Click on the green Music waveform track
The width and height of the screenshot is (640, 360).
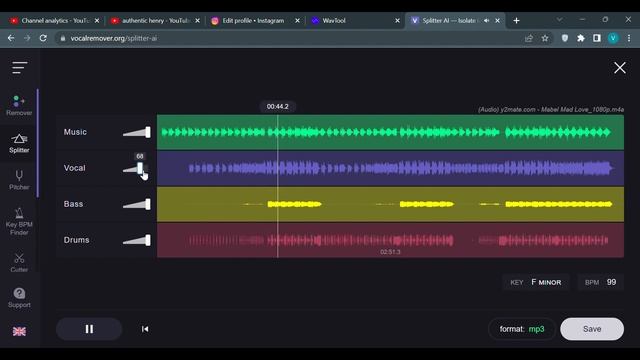(390, 132)
